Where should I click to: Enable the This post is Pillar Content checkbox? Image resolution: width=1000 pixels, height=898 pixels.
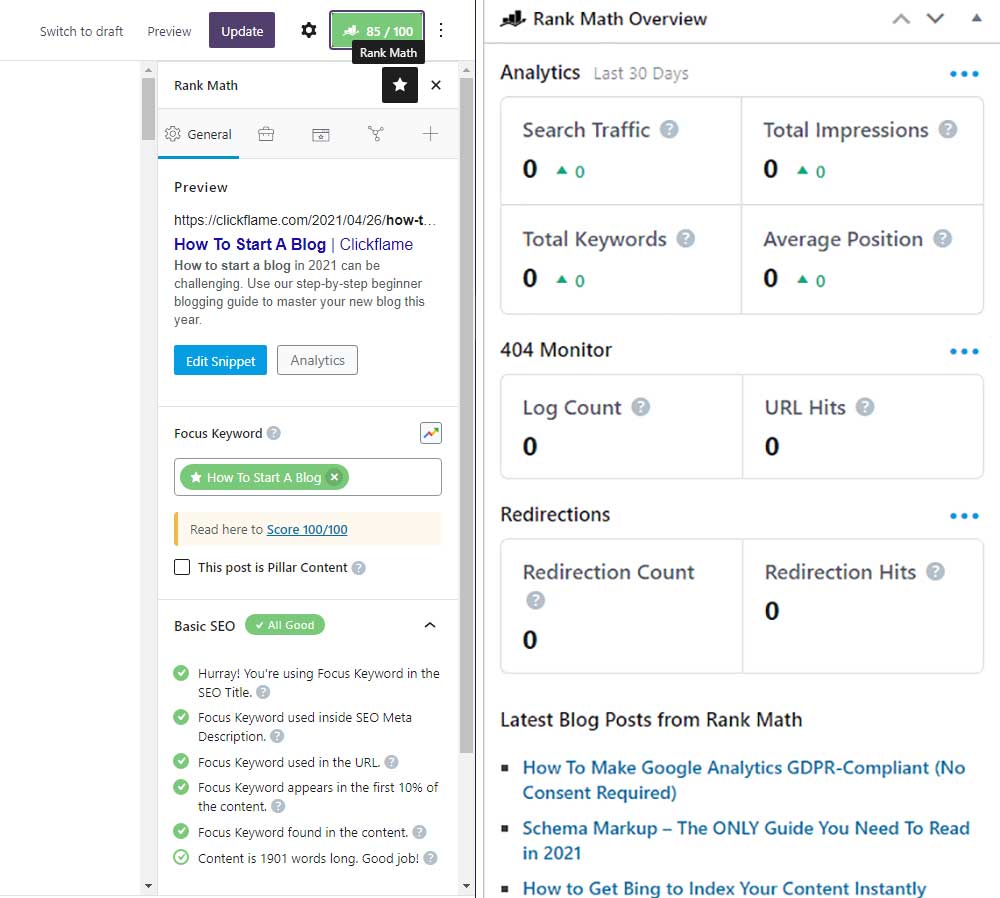pos(182,567)
